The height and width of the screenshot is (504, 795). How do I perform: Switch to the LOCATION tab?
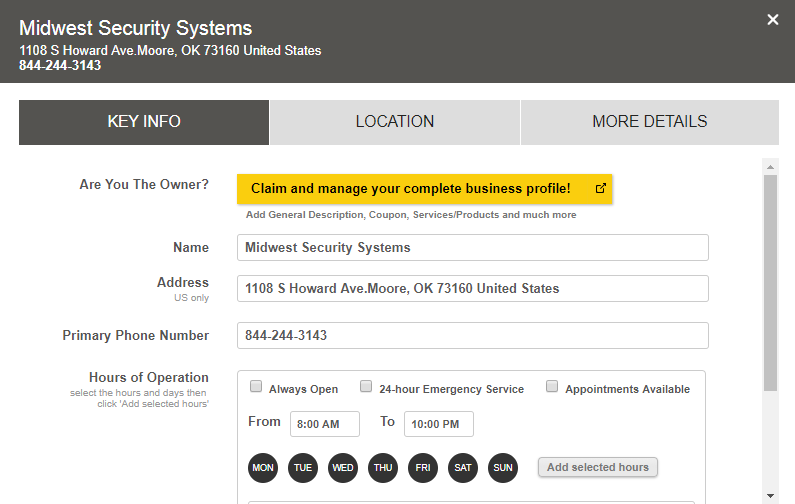click(x=394, y=122)
